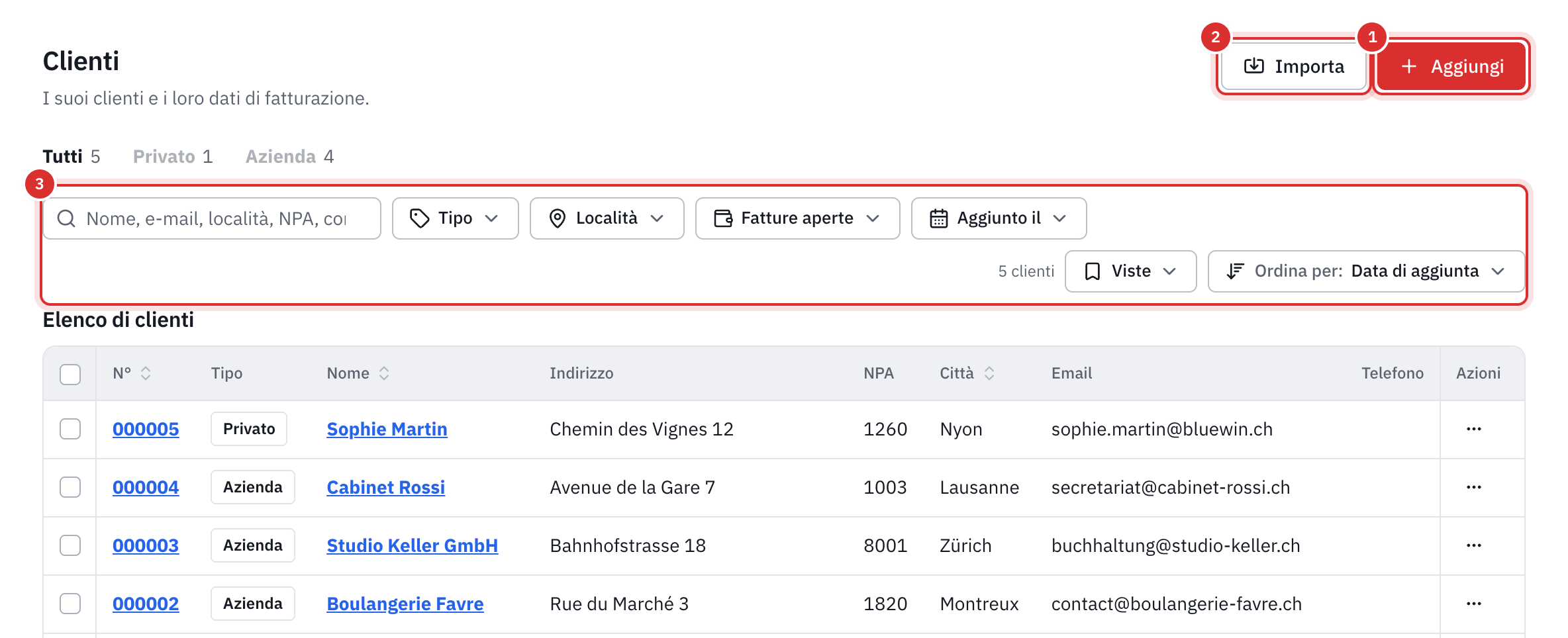The width and height of the screenshot is (1568, 638).
Task: Click the city cell Montreux
Action: point(979,604)
